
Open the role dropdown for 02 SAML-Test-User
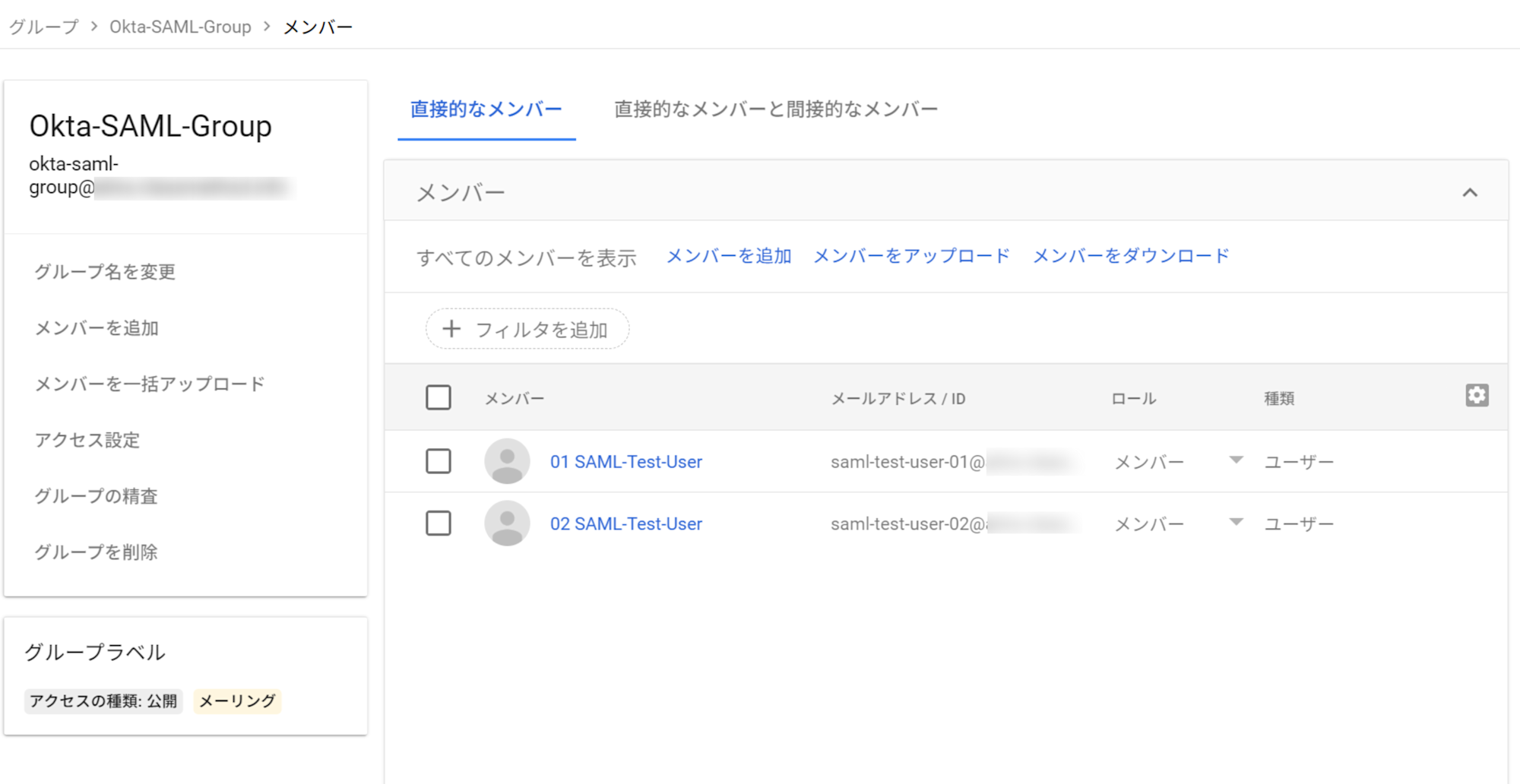click(x=1237, y=520)
